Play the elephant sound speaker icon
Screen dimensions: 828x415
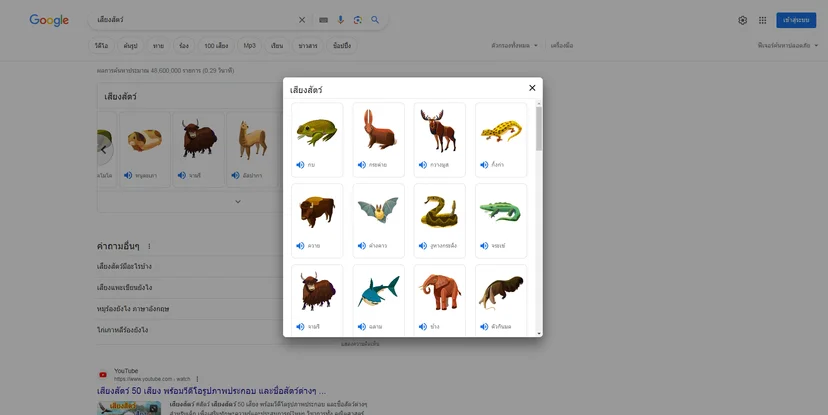pos(423,326)
